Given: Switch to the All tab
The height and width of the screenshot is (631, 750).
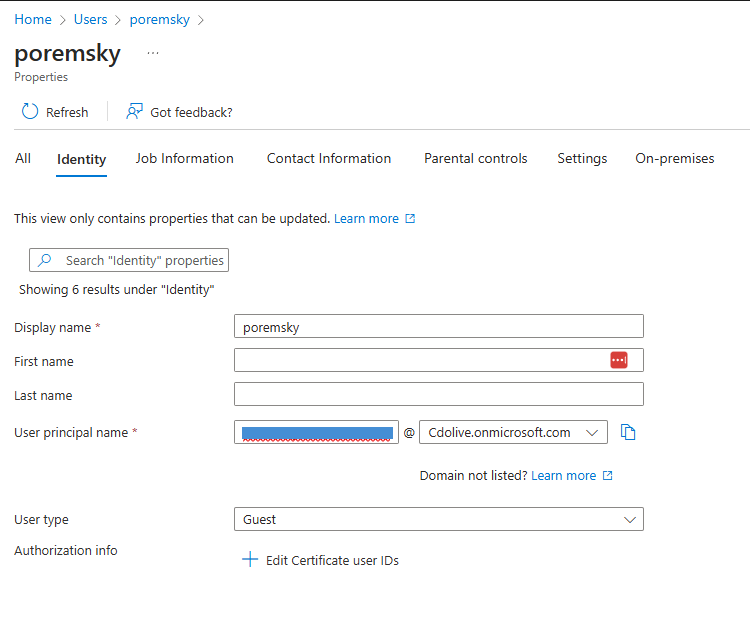Looking at the screenshot, I should [x=23, y=158].
